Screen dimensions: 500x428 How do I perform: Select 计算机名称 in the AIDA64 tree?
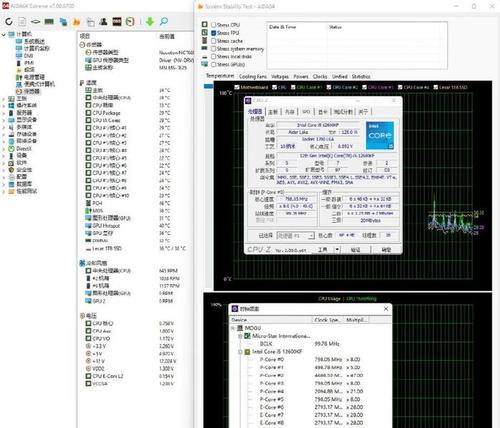(x=37, y=48)
